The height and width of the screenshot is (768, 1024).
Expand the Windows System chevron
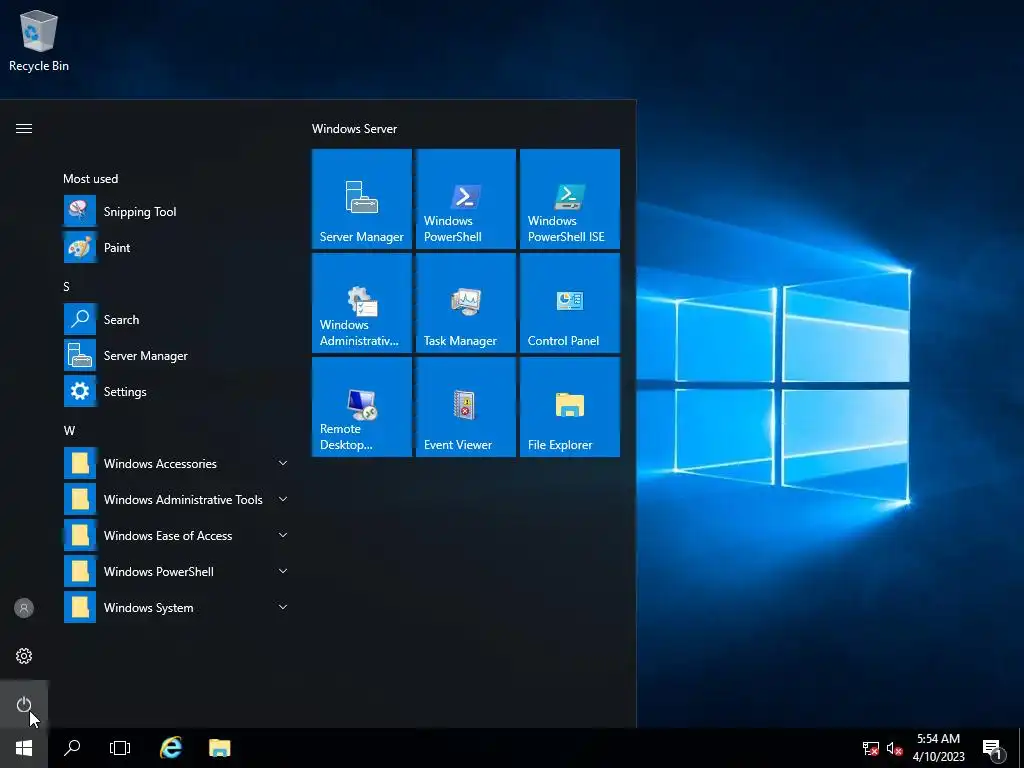tap(283, 607)
